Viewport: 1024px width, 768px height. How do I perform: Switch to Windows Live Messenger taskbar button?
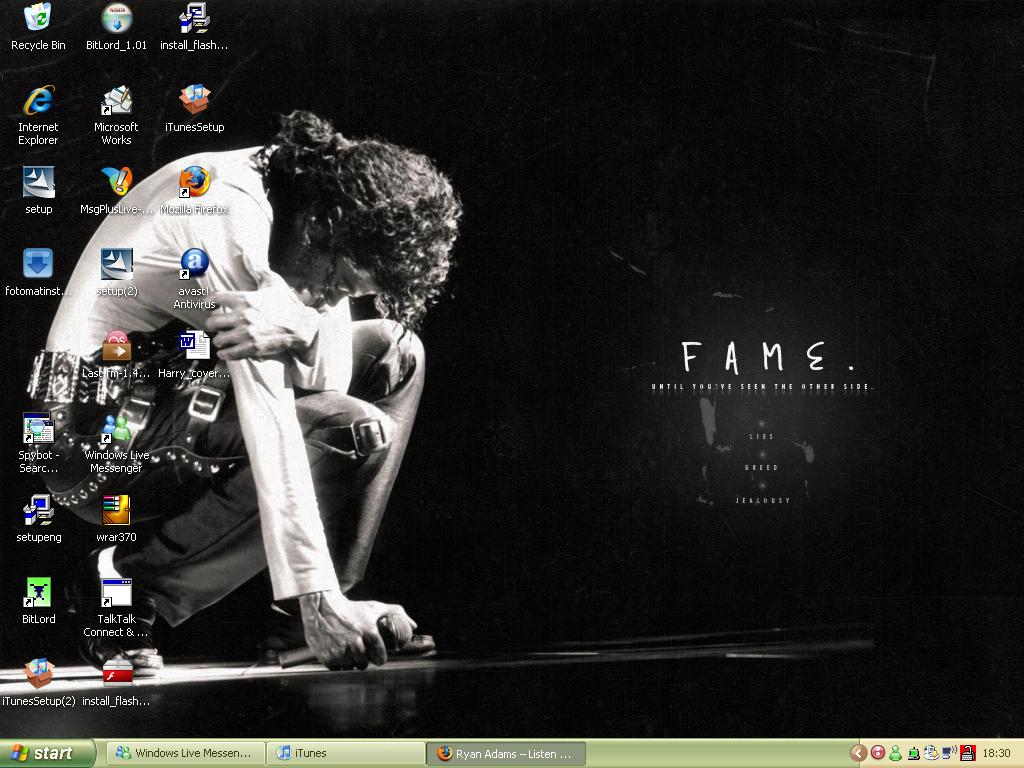[x=187, y=753]
